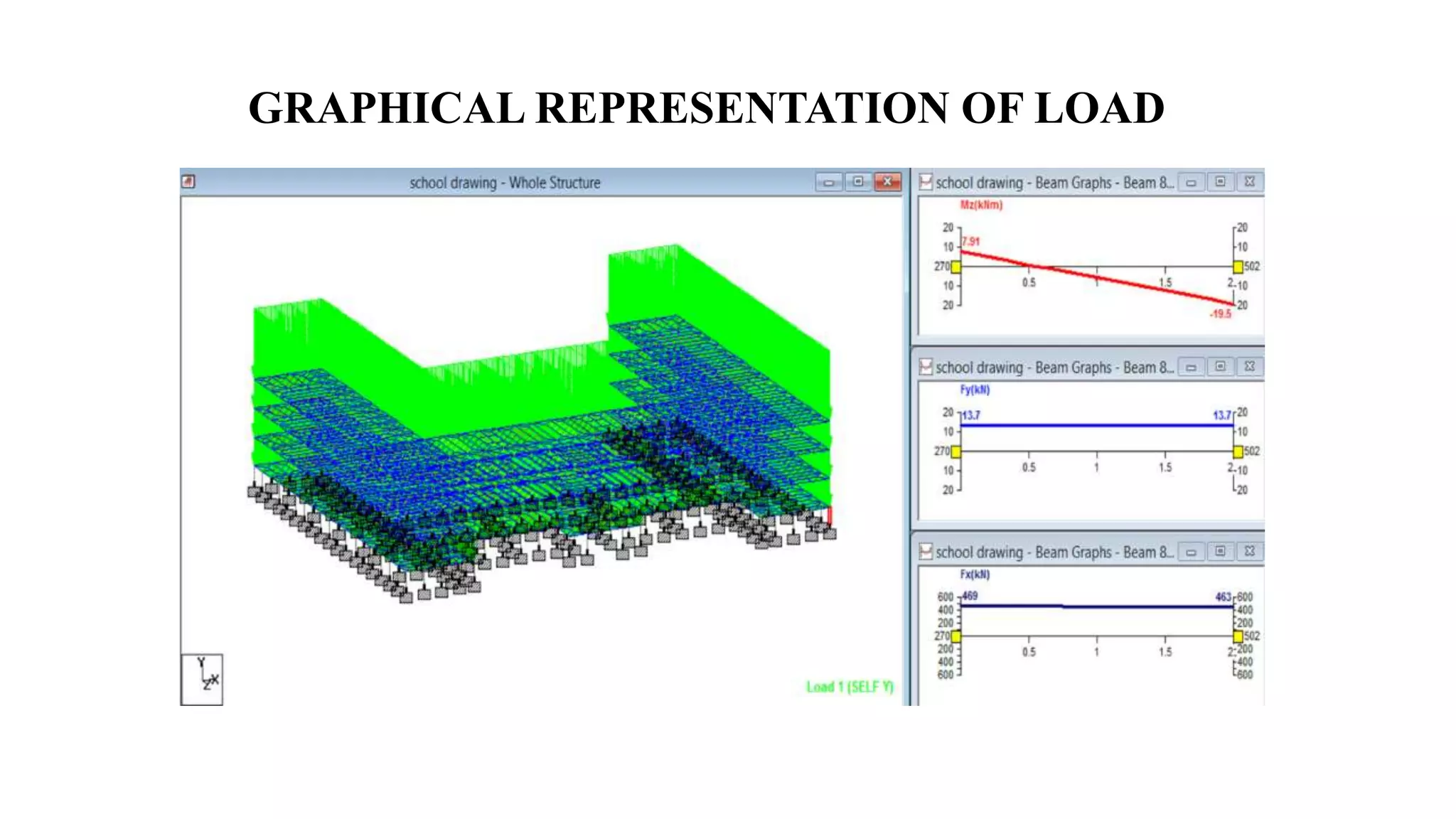Screen dimensions: 1456x819
Task: Select yellow node 270 in the Fy graph
Action: point(956,451)
